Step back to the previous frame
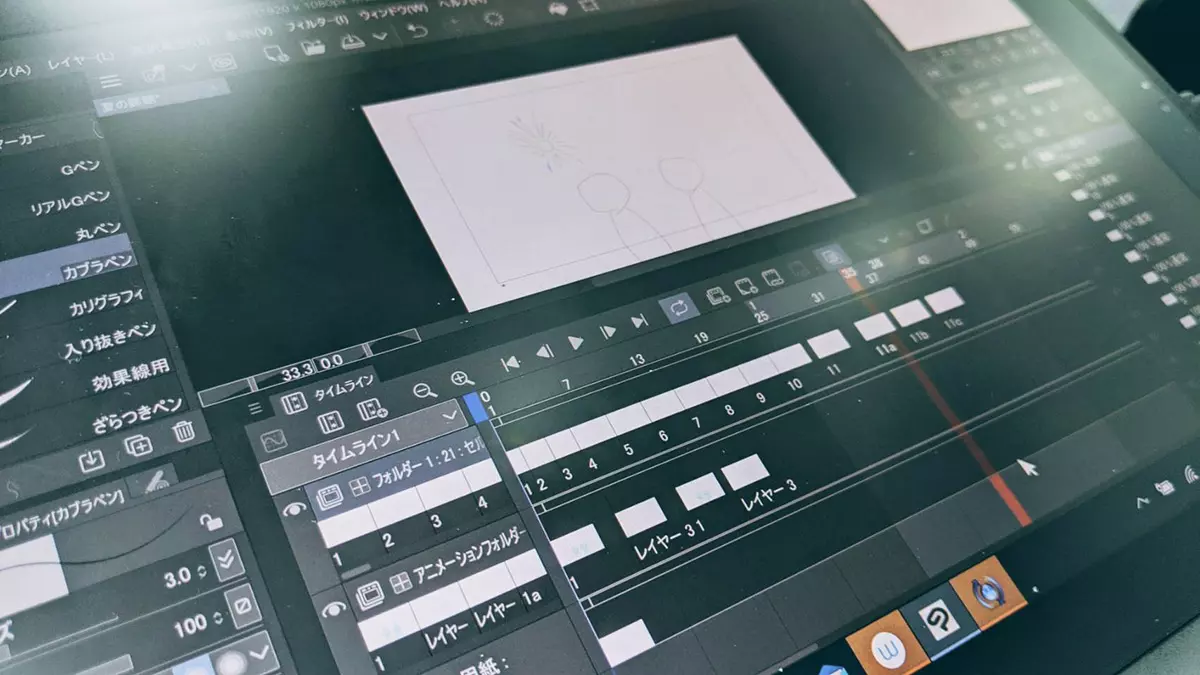Screen dimensions: 1200x675 pyautogui.click(x=544, y=352)
